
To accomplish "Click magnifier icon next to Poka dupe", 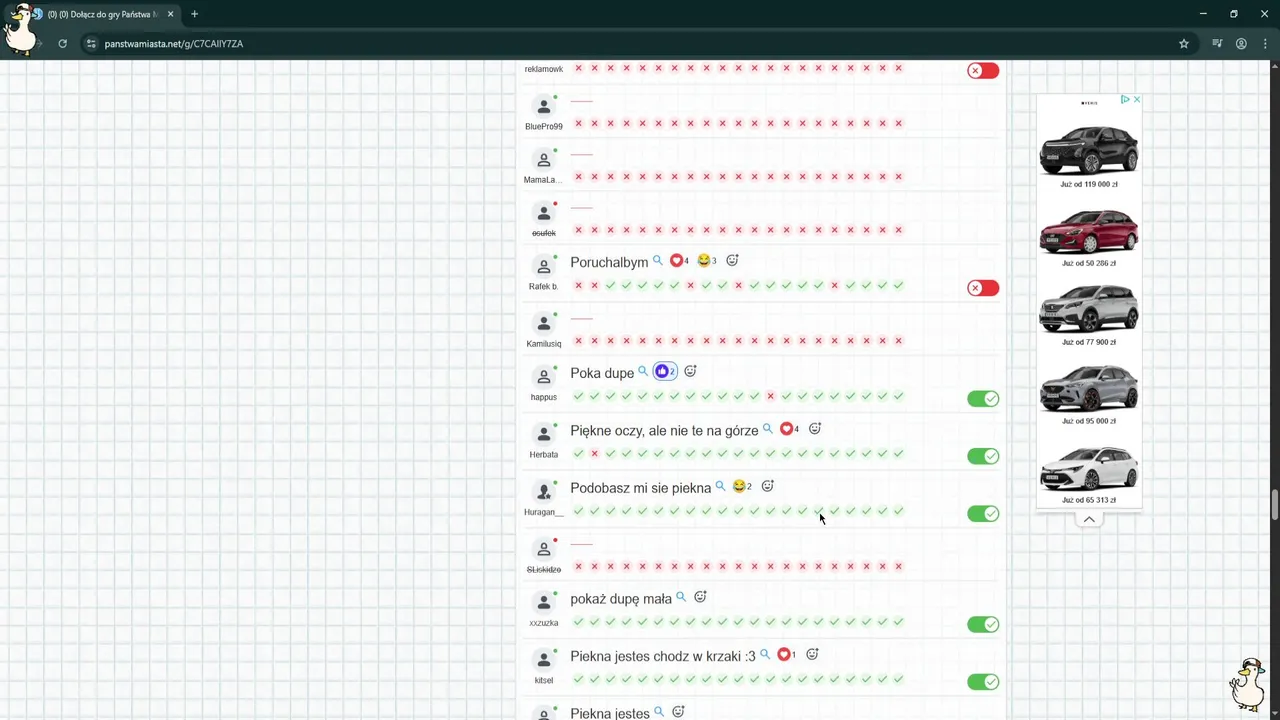I will coord(643,372).
